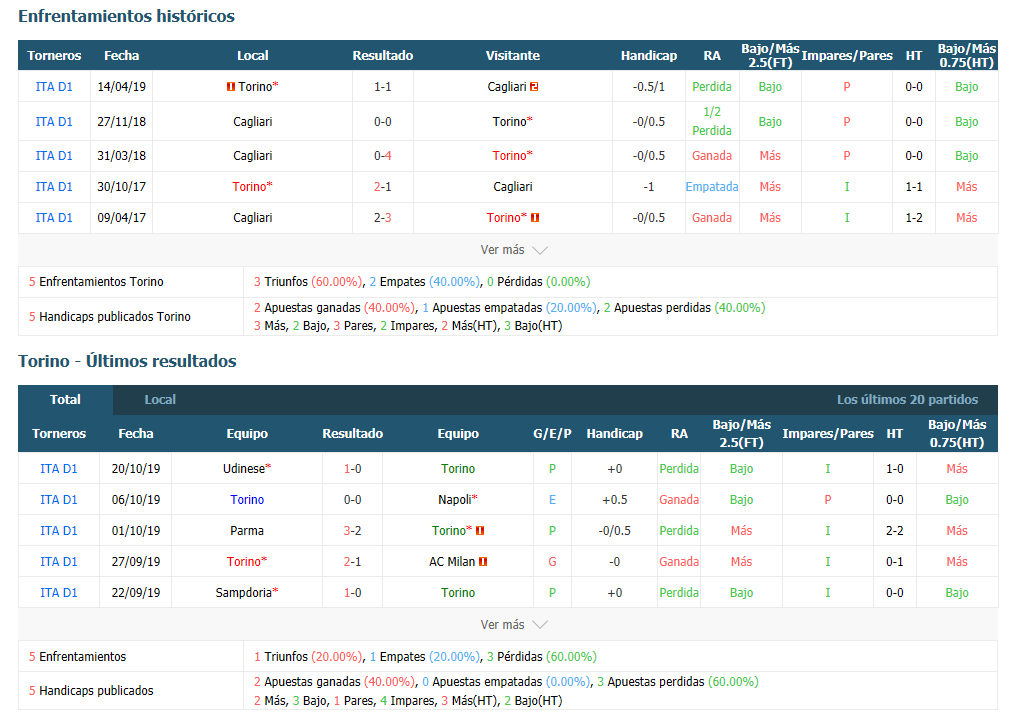Open ITA D1 link for 14/04/19 match
Image resolution: width=1020 pixels, height=719 pixels.
click(x=54, y=87)
